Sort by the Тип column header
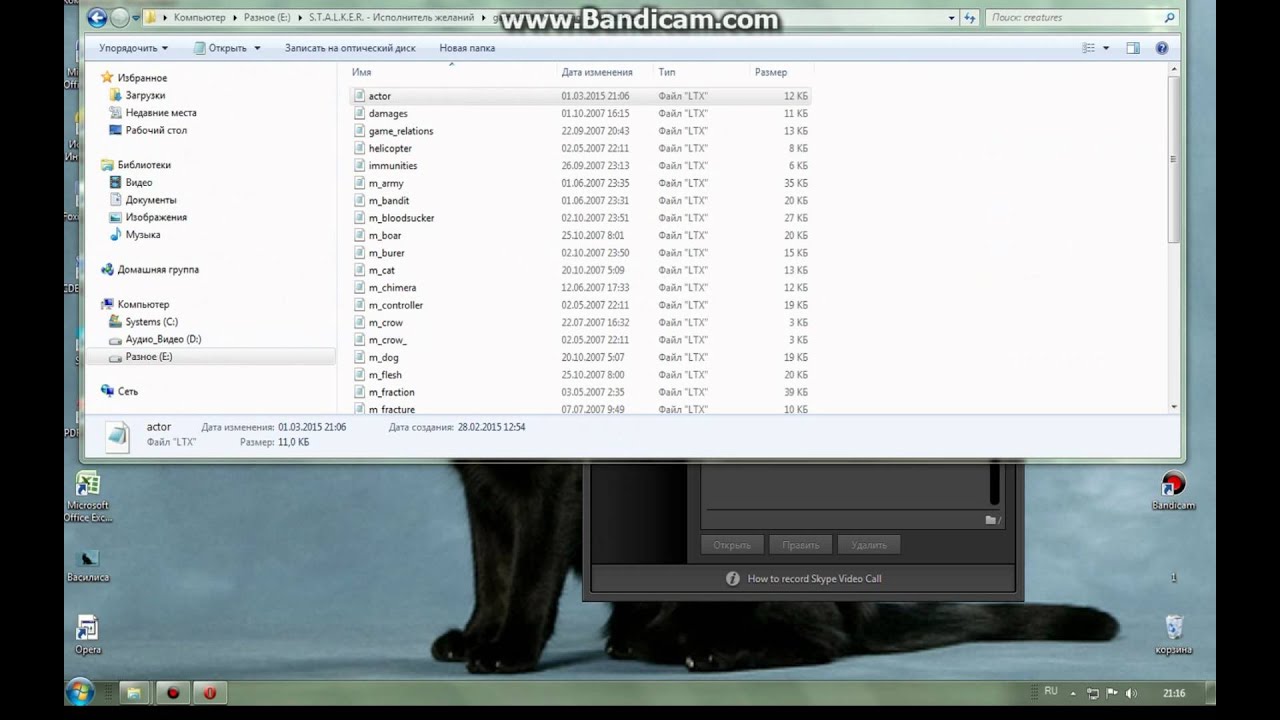1280x720 pixels. 667,72
